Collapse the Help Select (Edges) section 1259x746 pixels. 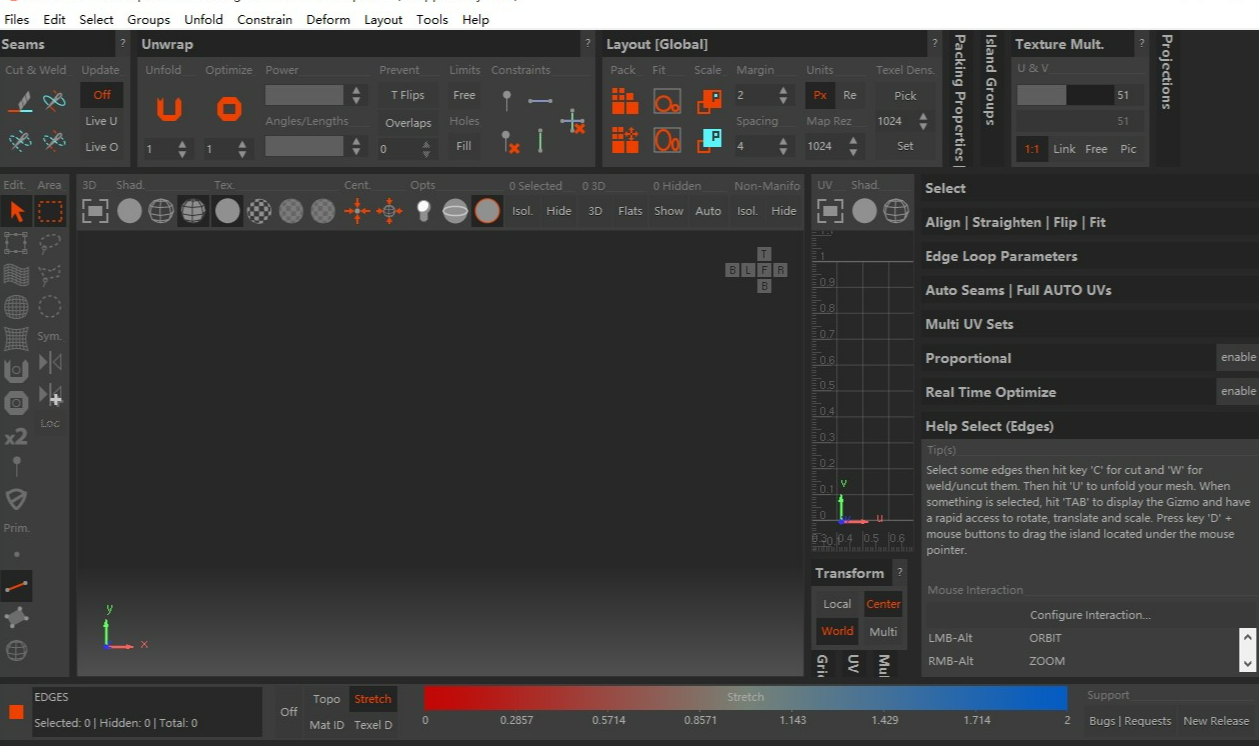[1089, 426]
